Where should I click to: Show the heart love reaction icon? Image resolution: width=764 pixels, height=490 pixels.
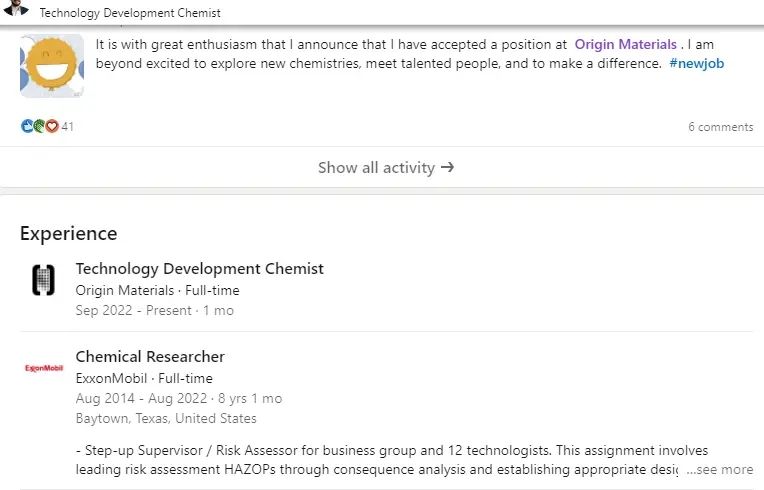click(x=52, y=127)
